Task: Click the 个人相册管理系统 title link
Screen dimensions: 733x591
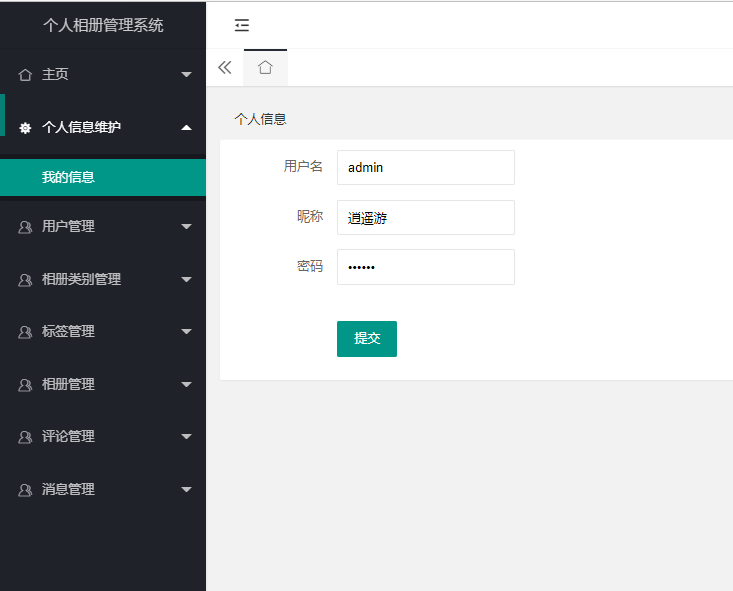Action: point(103,25)
